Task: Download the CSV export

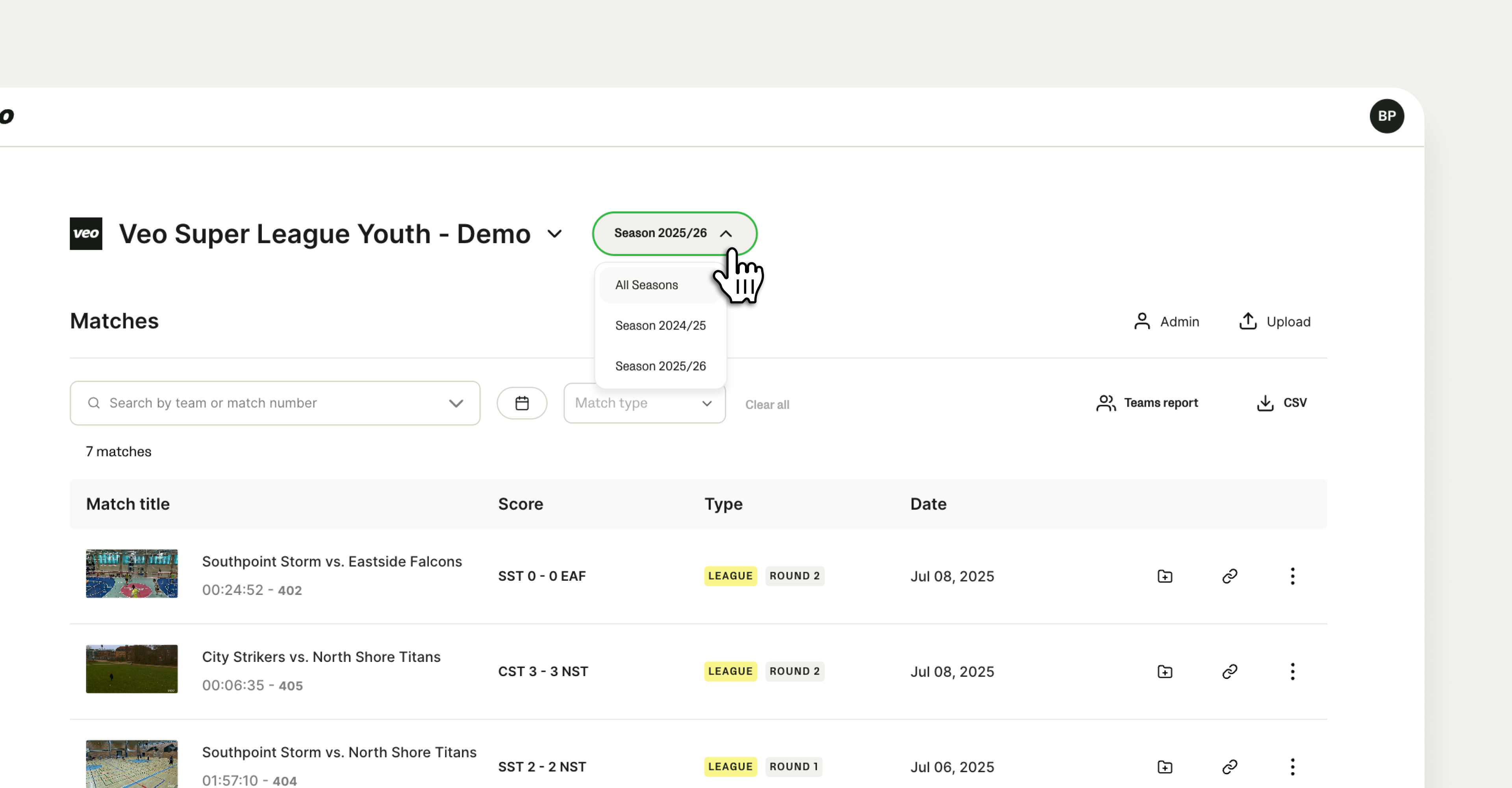Action: [x=1281, y=403]
